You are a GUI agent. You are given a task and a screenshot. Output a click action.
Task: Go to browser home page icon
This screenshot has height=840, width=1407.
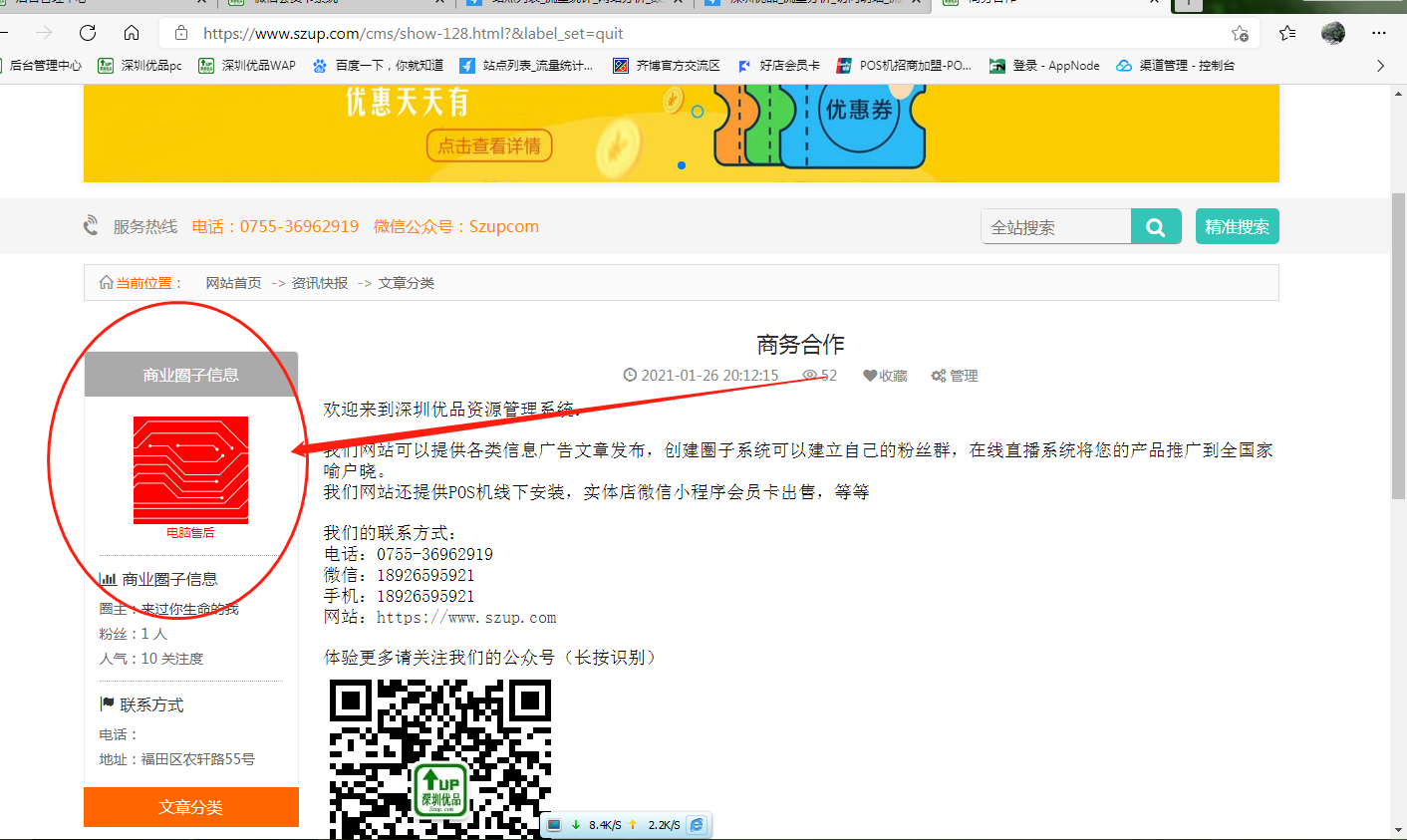[132, 33]
